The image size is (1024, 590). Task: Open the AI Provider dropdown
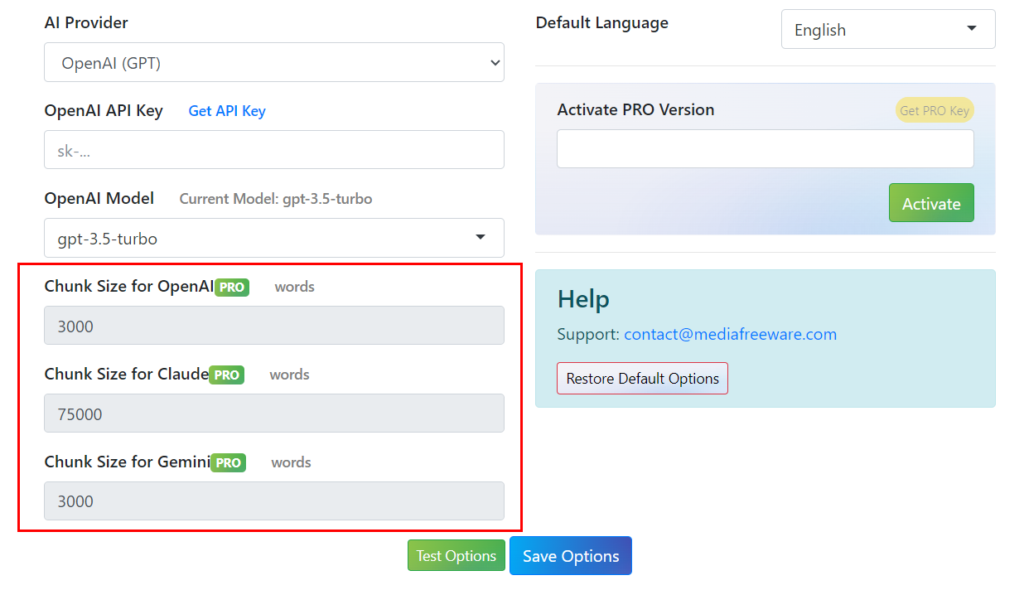[x=274, y=63]
